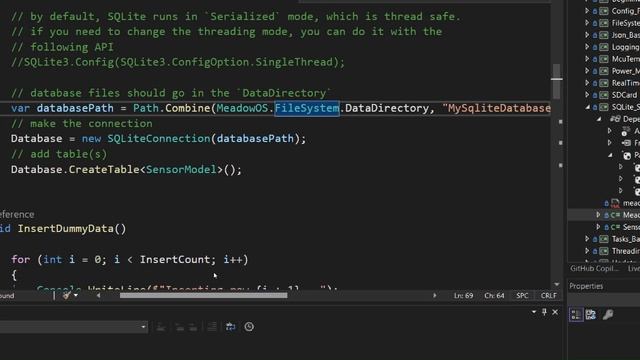The width and height of the screenshot is (640, 360).
Task: Click SQLiteConnection in the Database assignment
Action: [x=159, y=139]
